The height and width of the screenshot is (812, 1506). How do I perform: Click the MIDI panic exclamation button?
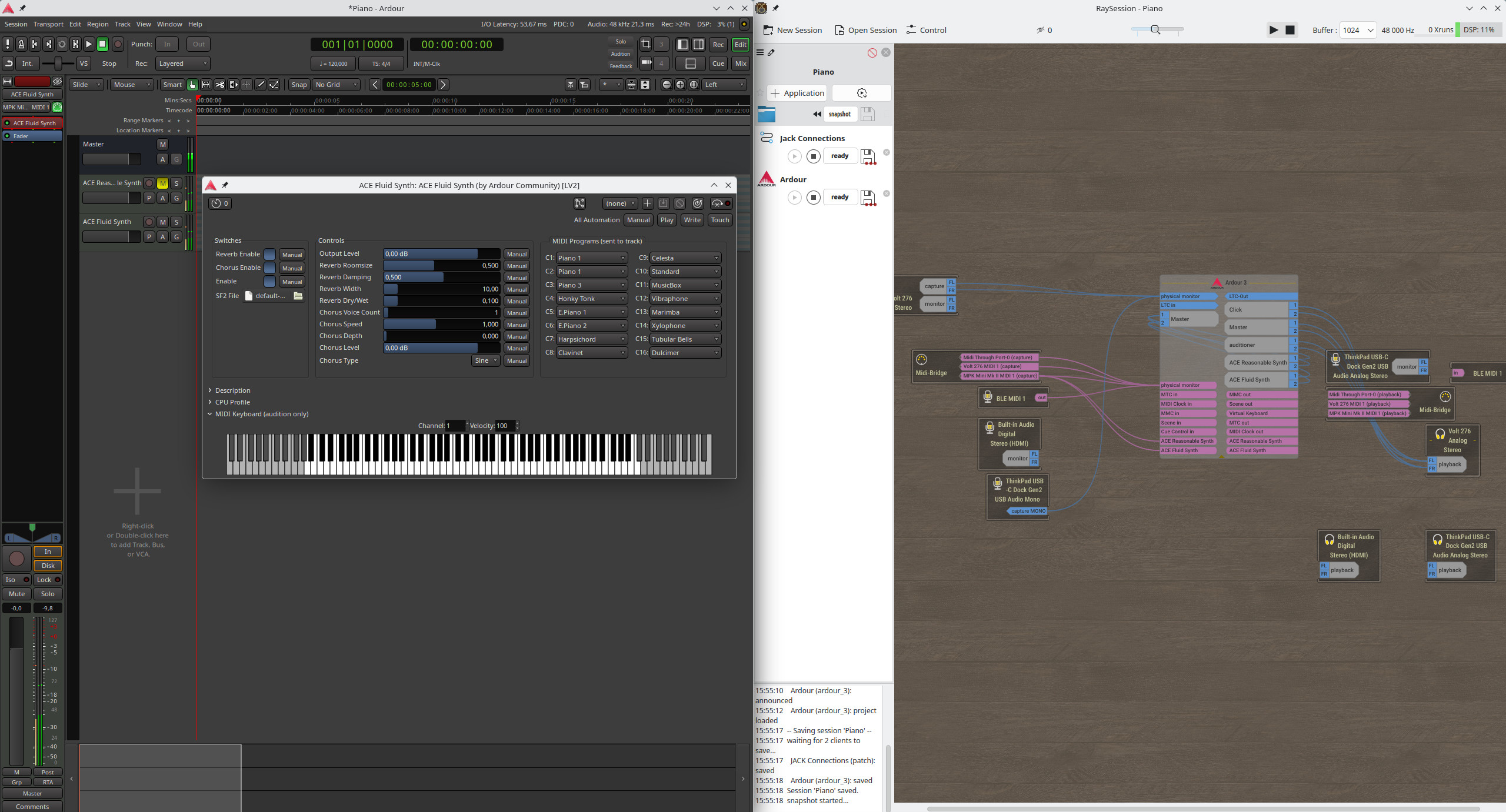8,44
